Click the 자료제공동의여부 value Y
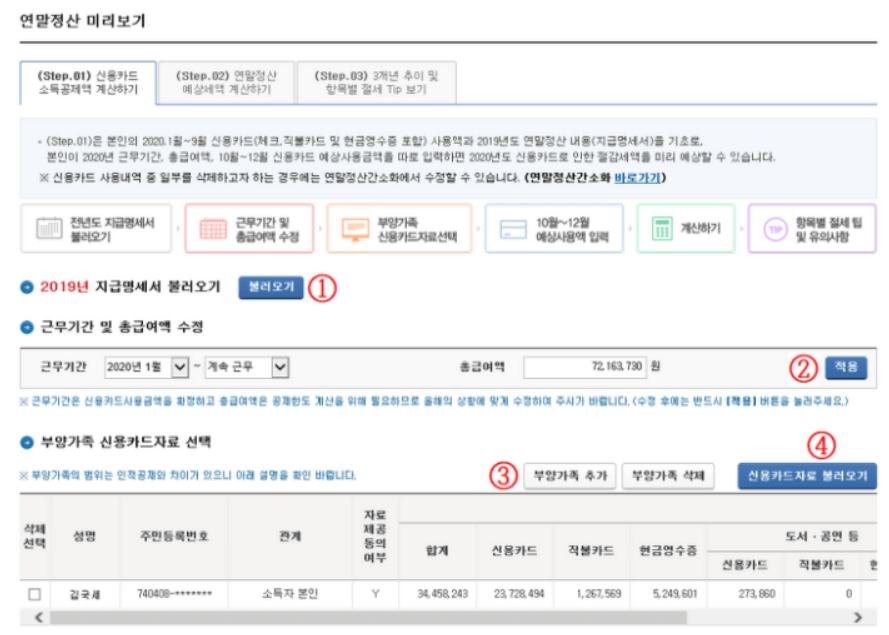889x635 pixels. [x=375, y=594]
